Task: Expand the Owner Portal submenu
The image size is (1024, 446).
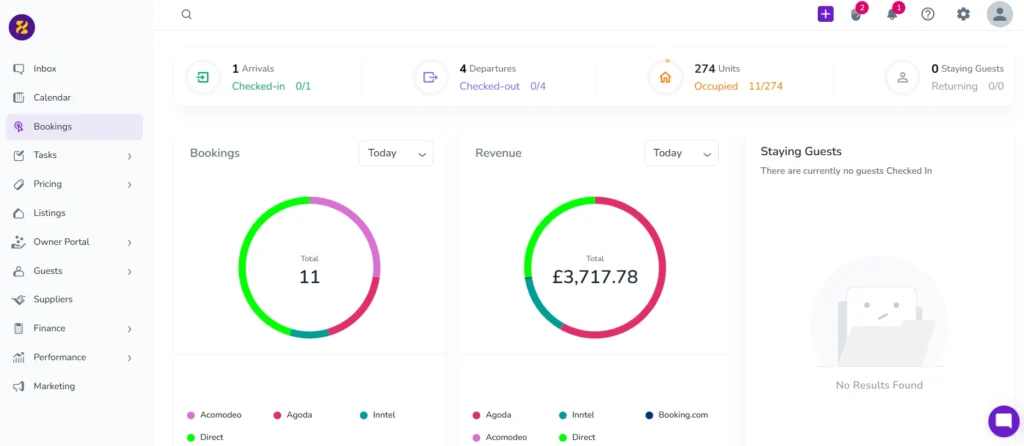Action: point(129,242)
